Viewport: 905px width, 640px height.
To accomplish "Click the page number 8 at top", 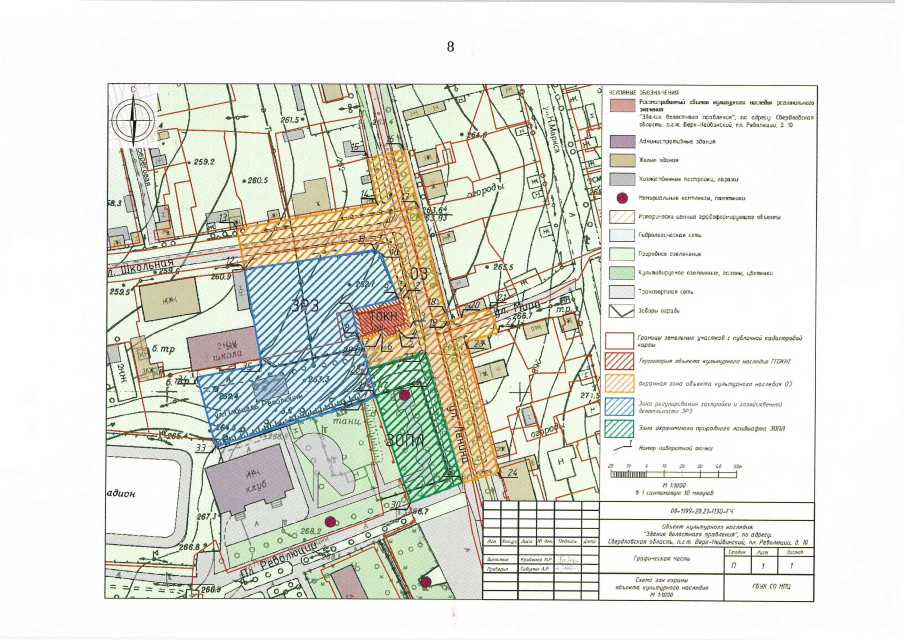I will tap(451, 46).
